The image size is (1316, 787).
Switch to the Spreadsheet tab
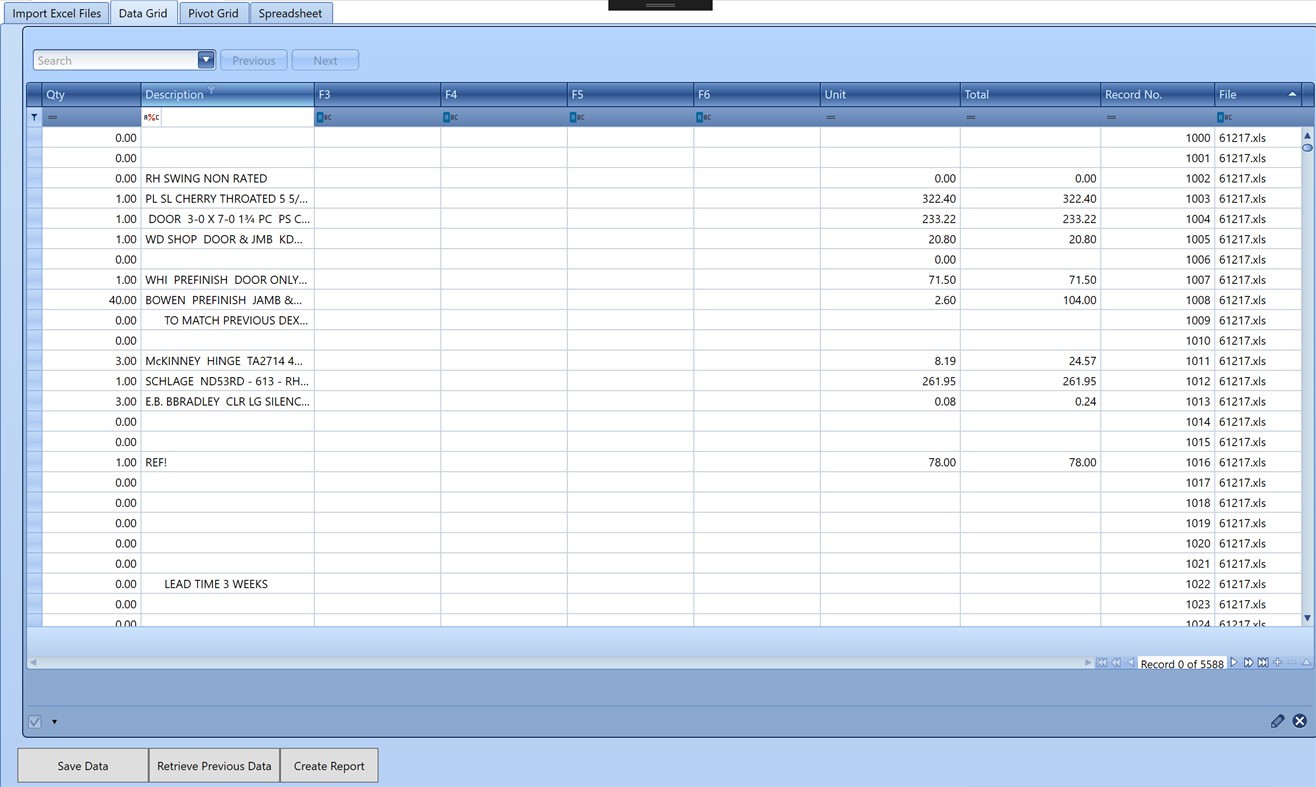click(x=290, y=13)
